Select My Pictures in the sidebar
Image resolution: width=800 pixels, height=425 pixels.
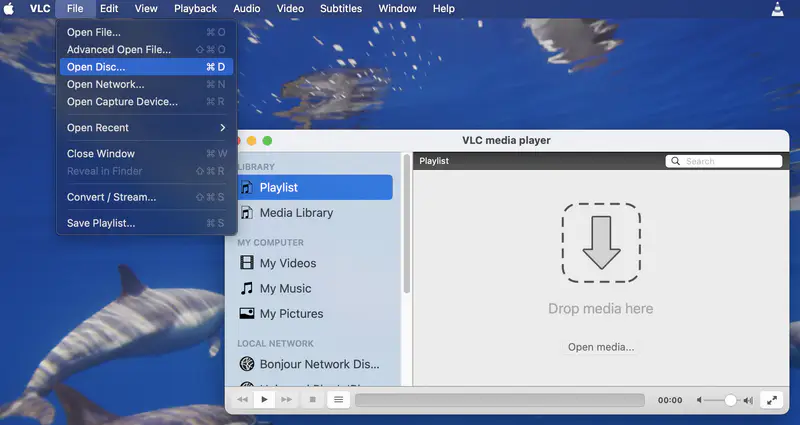pos(315,313)
